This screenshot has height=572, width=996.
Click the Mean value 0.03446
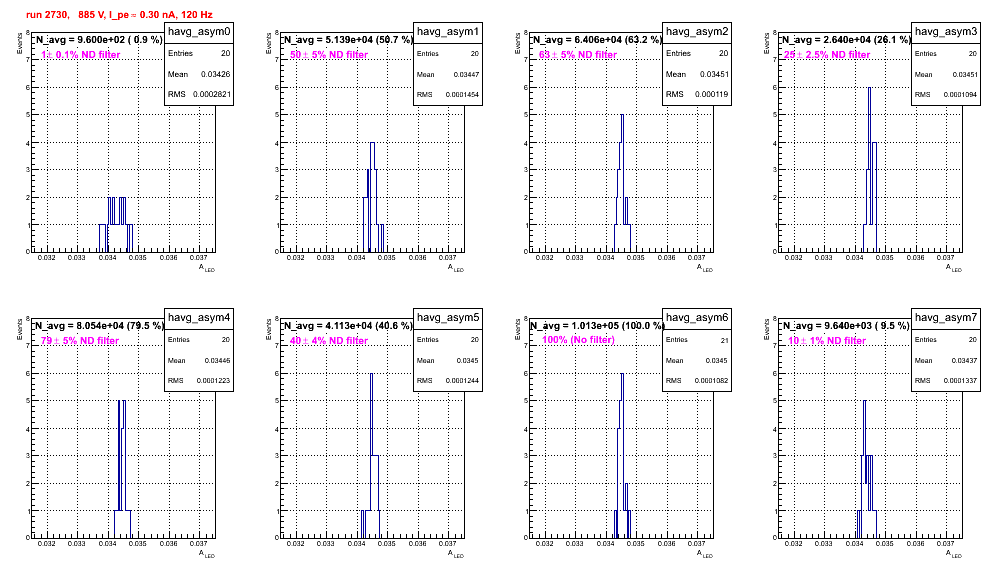217,360
